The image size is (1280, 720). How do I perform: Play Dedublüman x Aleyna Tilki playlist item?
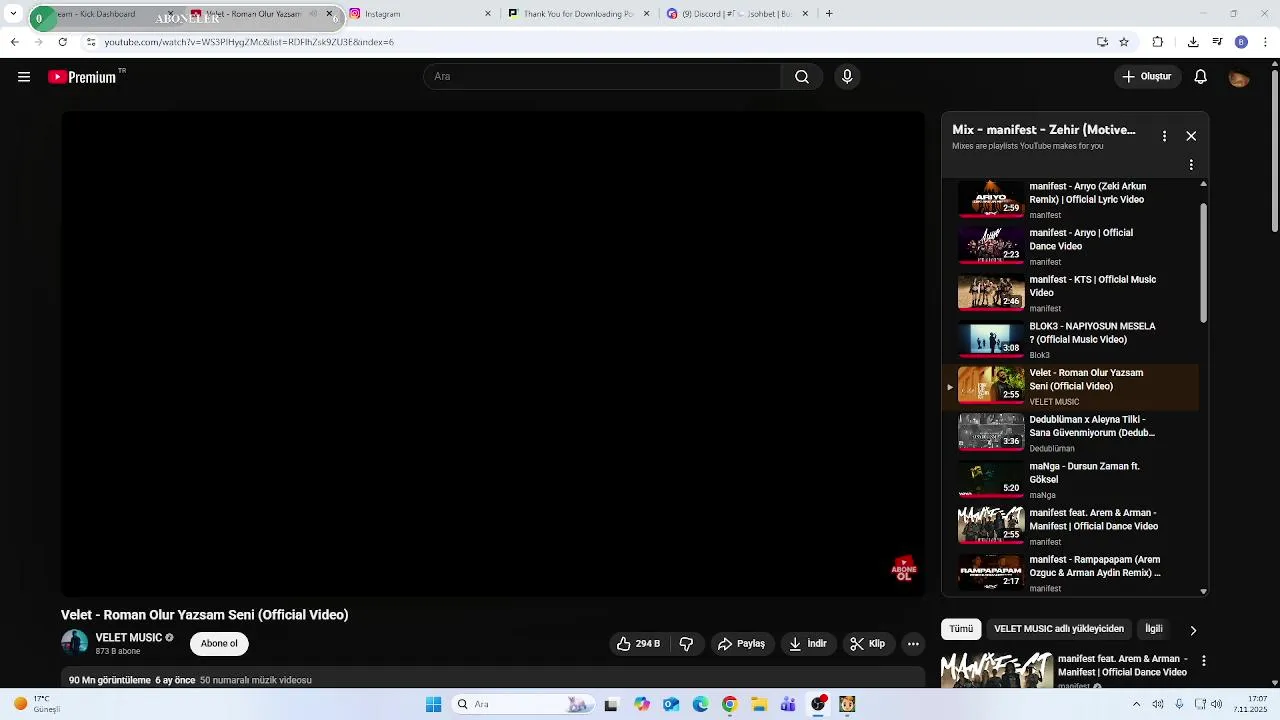click(1070, 433)
